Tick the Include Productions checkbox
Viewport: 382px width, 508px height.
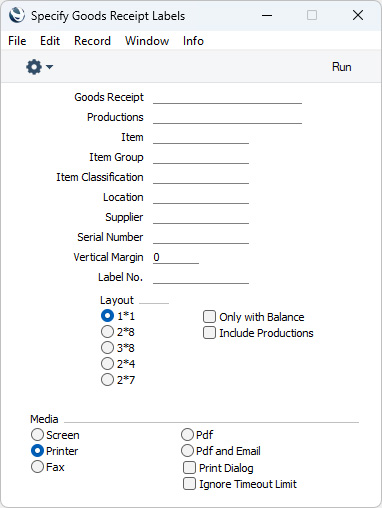click(x=209, y=333)
